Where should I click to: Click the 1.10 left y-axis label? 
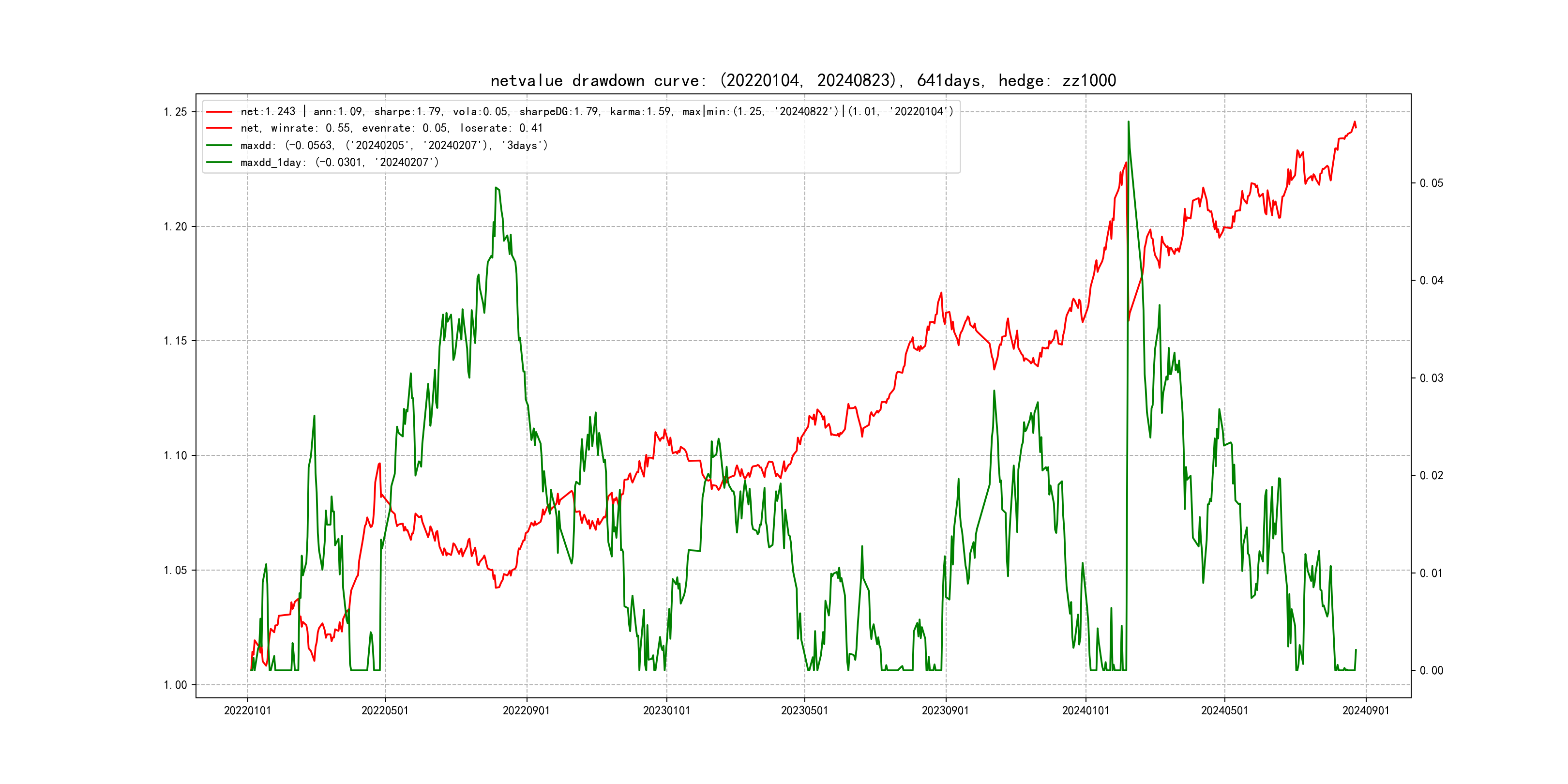[175, 456]
